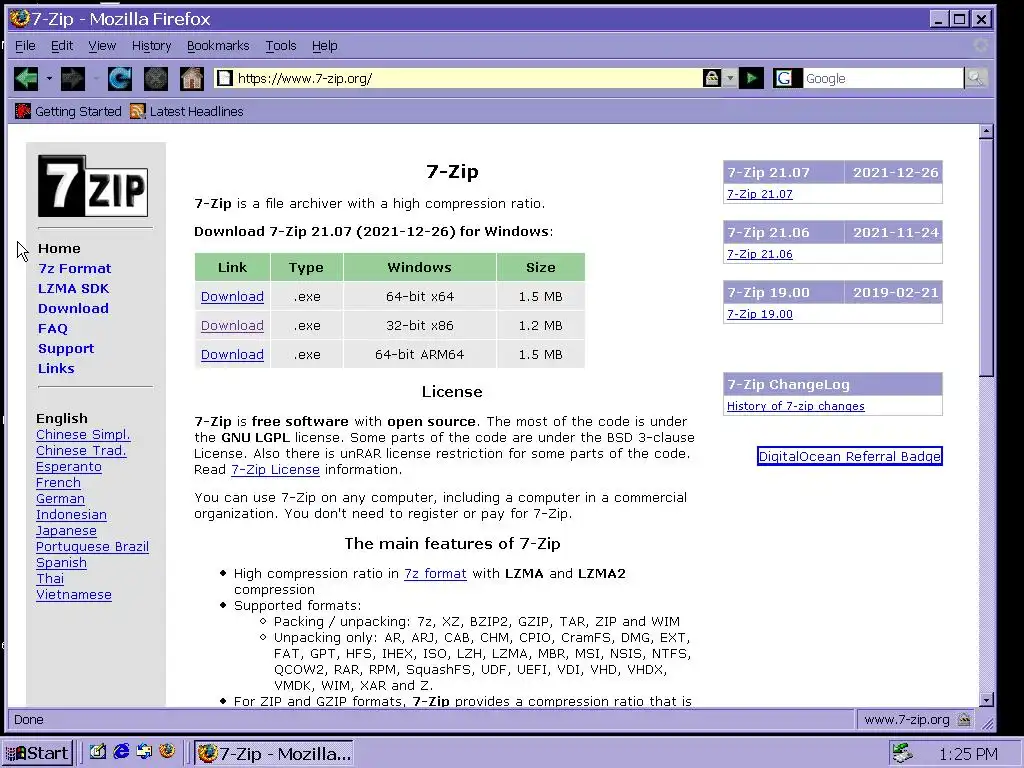This screenshot has height=768, width=1024.
Task: Open the View menu
Action: (x=102, y=46)
